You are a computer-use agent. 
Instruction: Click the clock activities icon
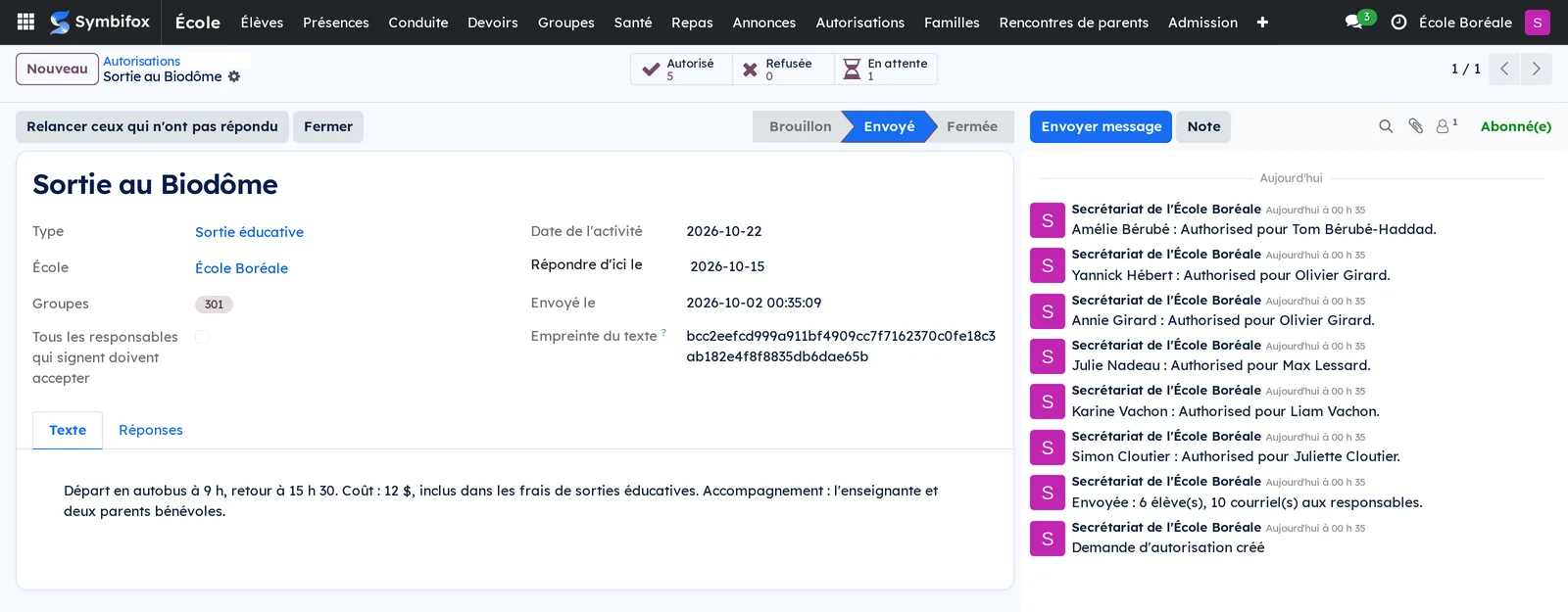[x=1398, y=22]
